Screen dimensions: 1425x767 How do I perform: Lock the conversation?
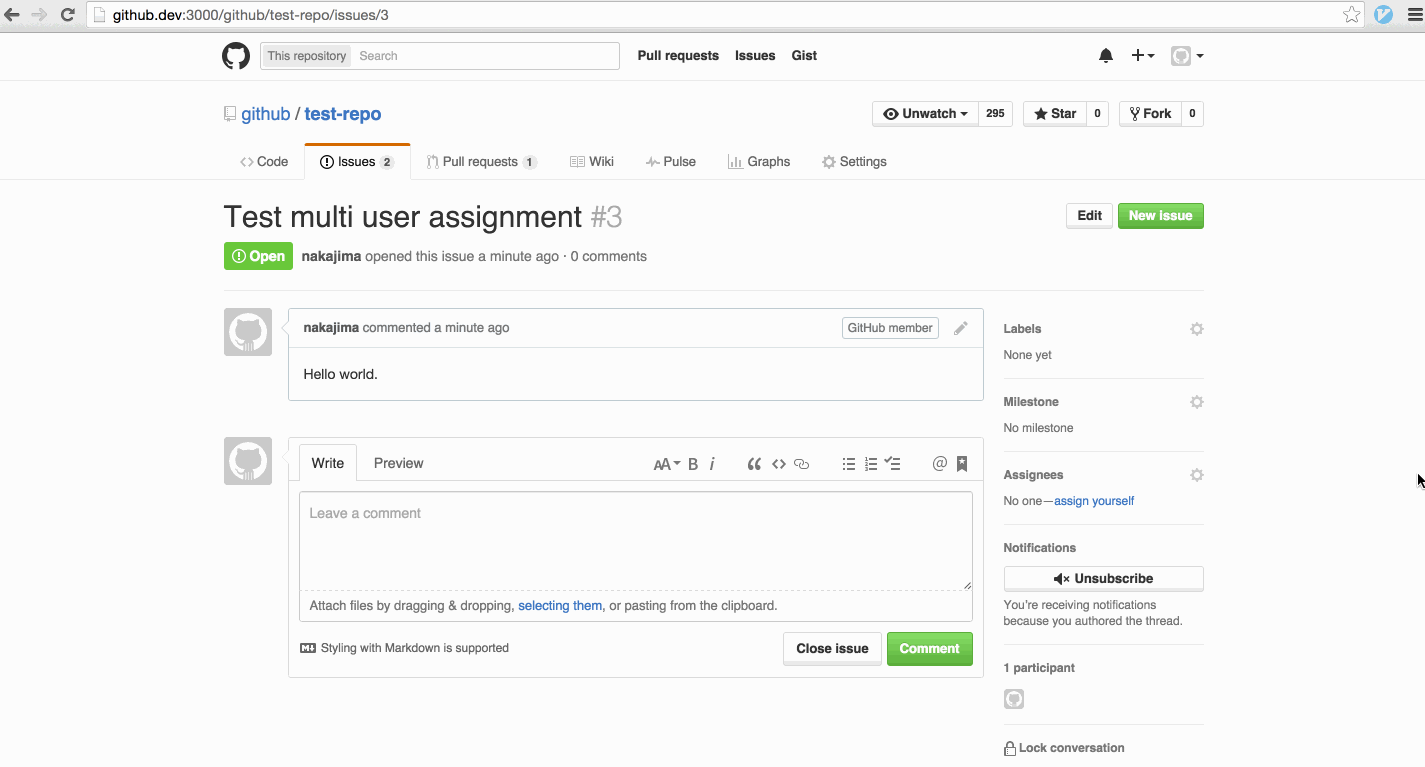1064,747
